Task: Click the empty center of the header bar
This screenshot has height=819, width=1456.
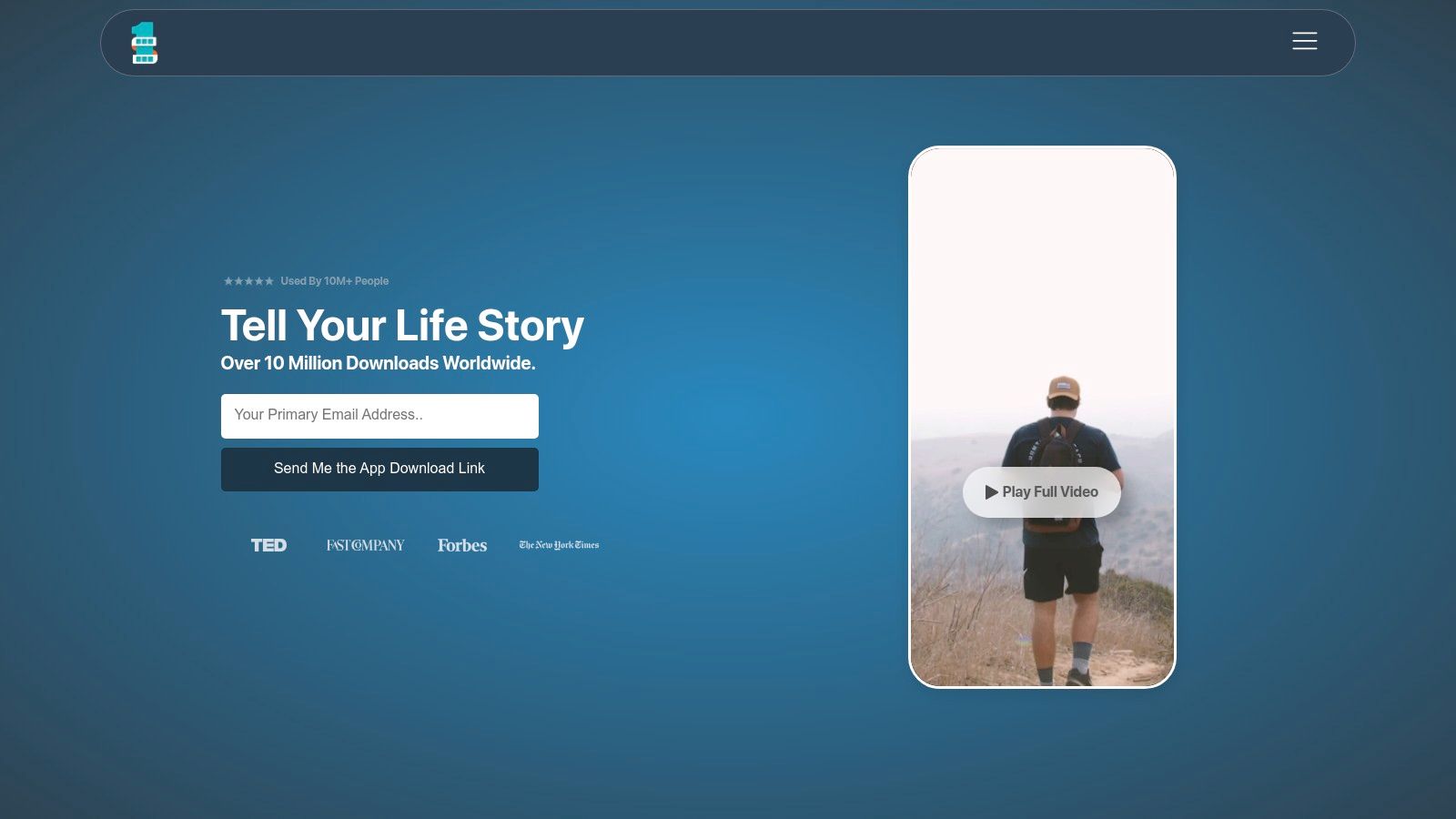Action: [728, 43]
